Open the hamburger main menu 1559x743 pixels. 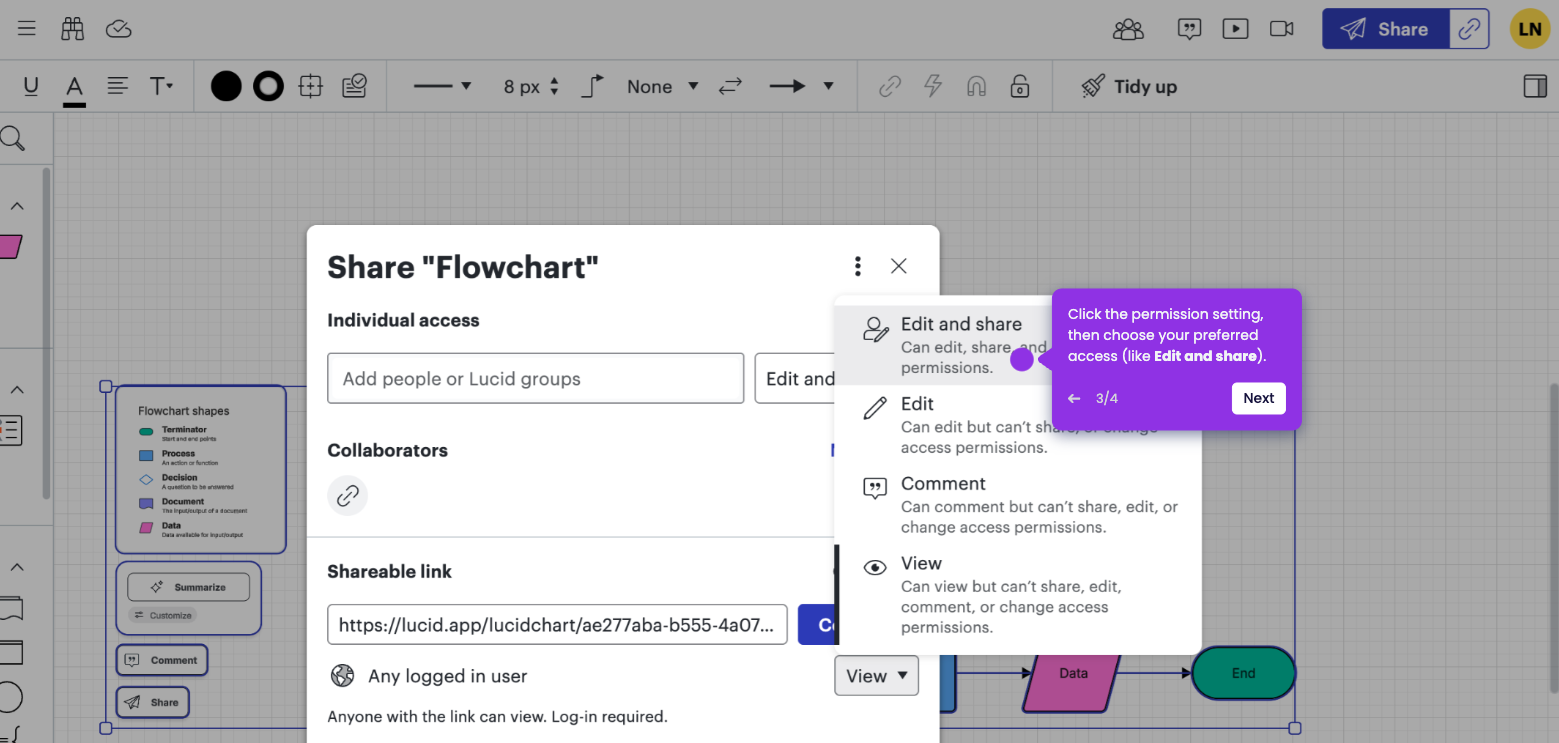[27, 28]
